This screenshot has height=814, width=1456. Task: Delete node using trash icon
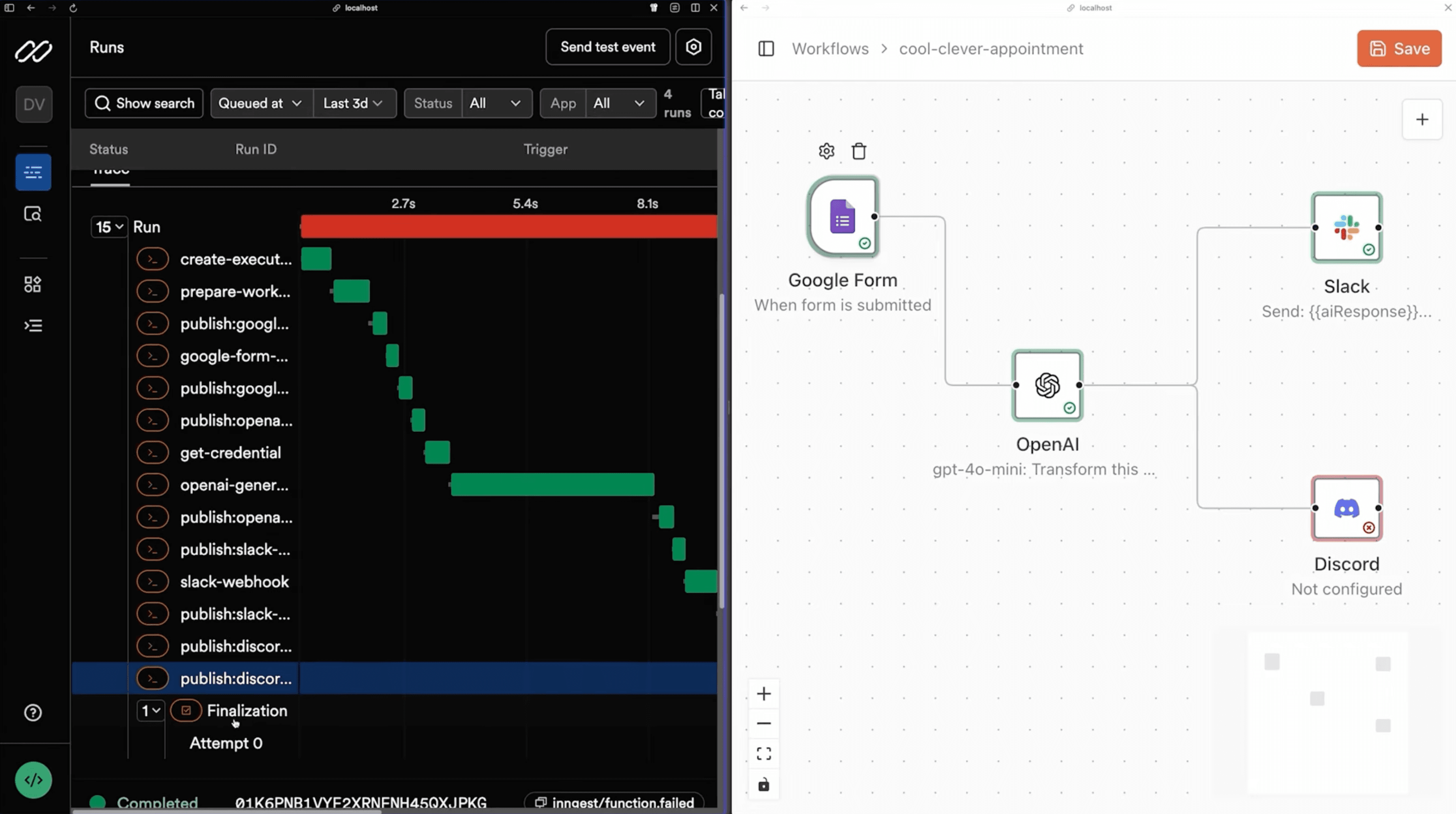(x=859, y=151)
